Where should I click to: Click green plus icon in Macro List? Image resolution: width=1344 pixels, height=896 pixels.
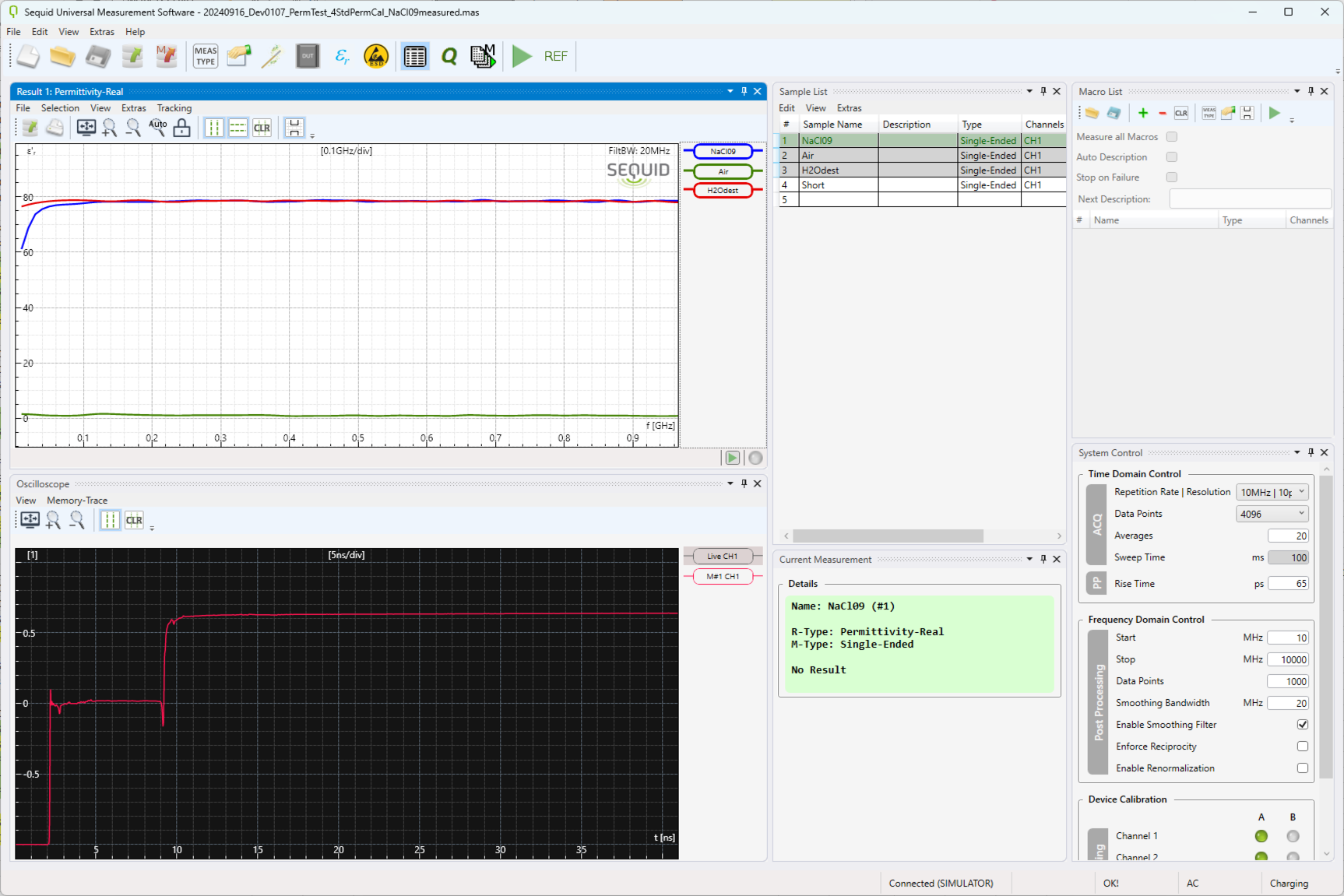click(1142, 114)
